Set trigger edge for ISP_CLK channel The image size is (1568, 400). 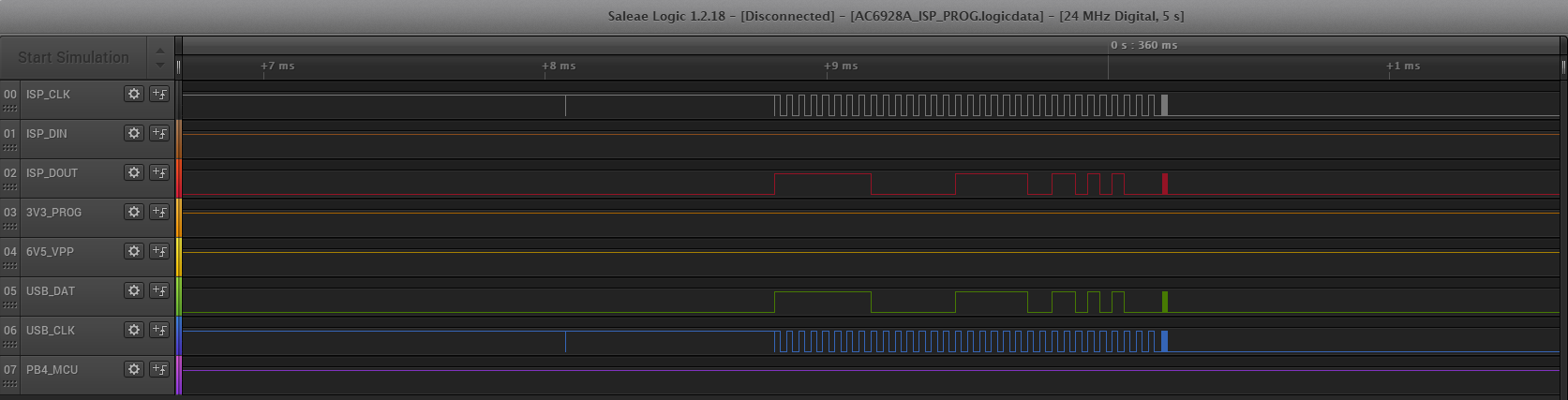click(159, 94)
